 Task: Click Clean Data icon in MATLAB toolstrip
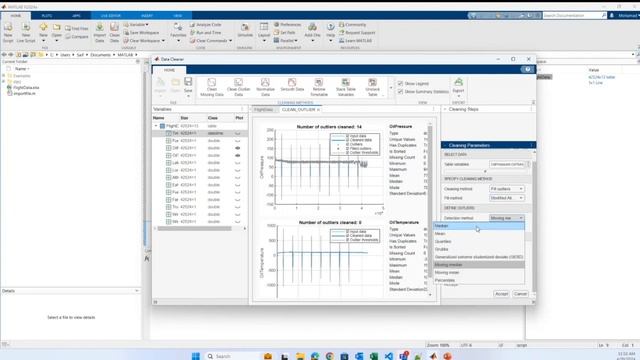114,32
